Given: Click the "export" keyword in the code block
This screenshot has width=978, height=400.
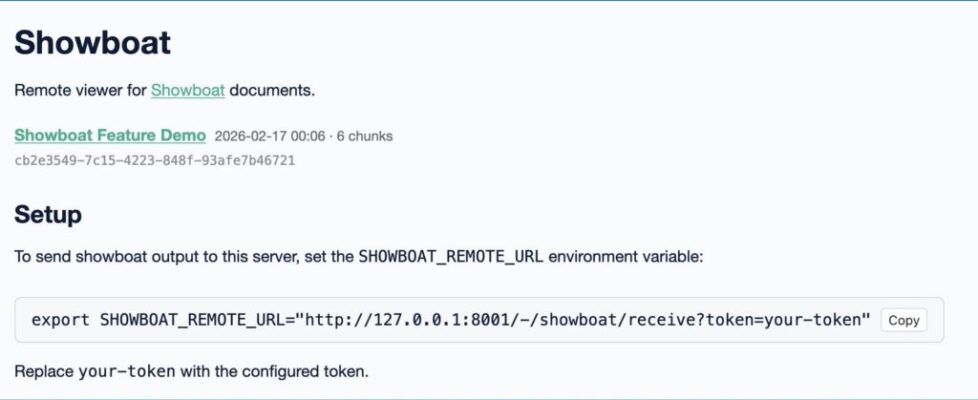Looking at the screenshot, I should [61, 320].
